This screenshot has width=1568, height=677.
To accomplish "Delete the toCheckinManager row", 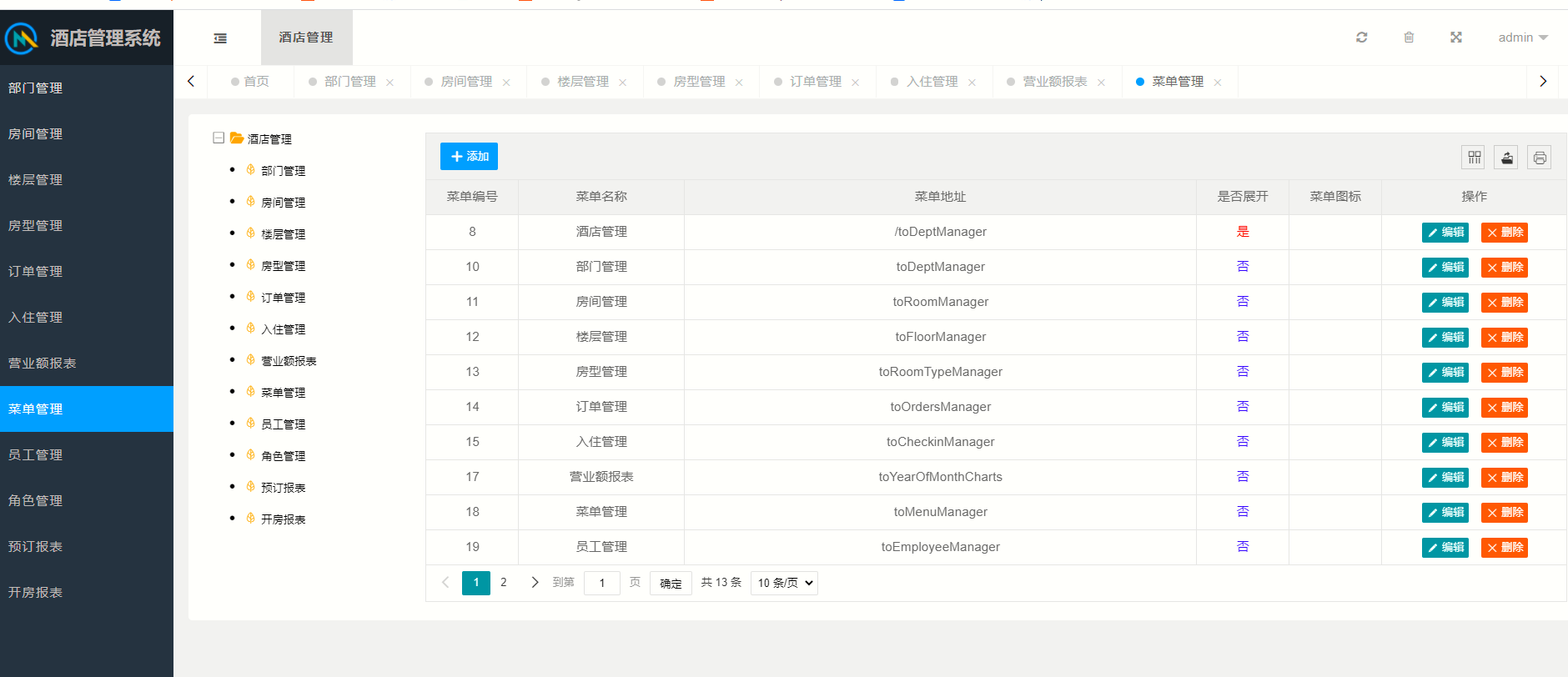I will pos(1505,443).
